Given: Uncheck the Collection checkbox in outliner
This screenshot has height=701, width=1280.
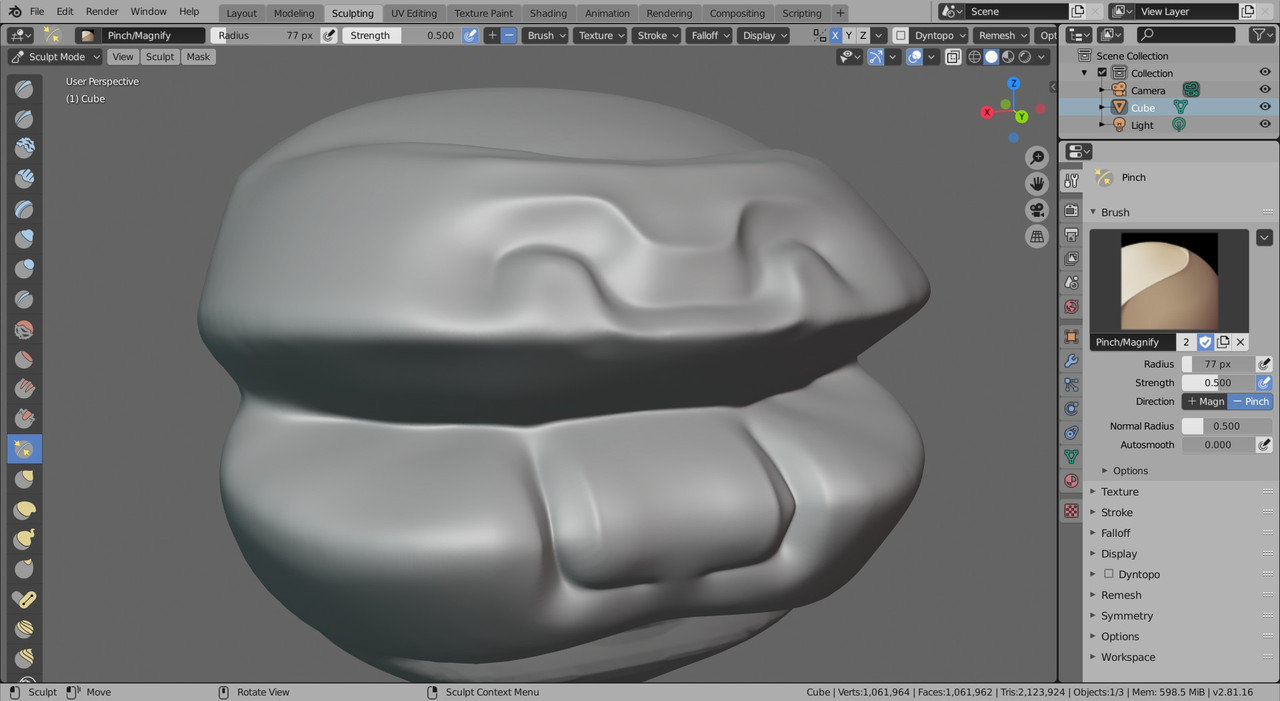Looking at the screenshot, I should (x=1102, y=73).
